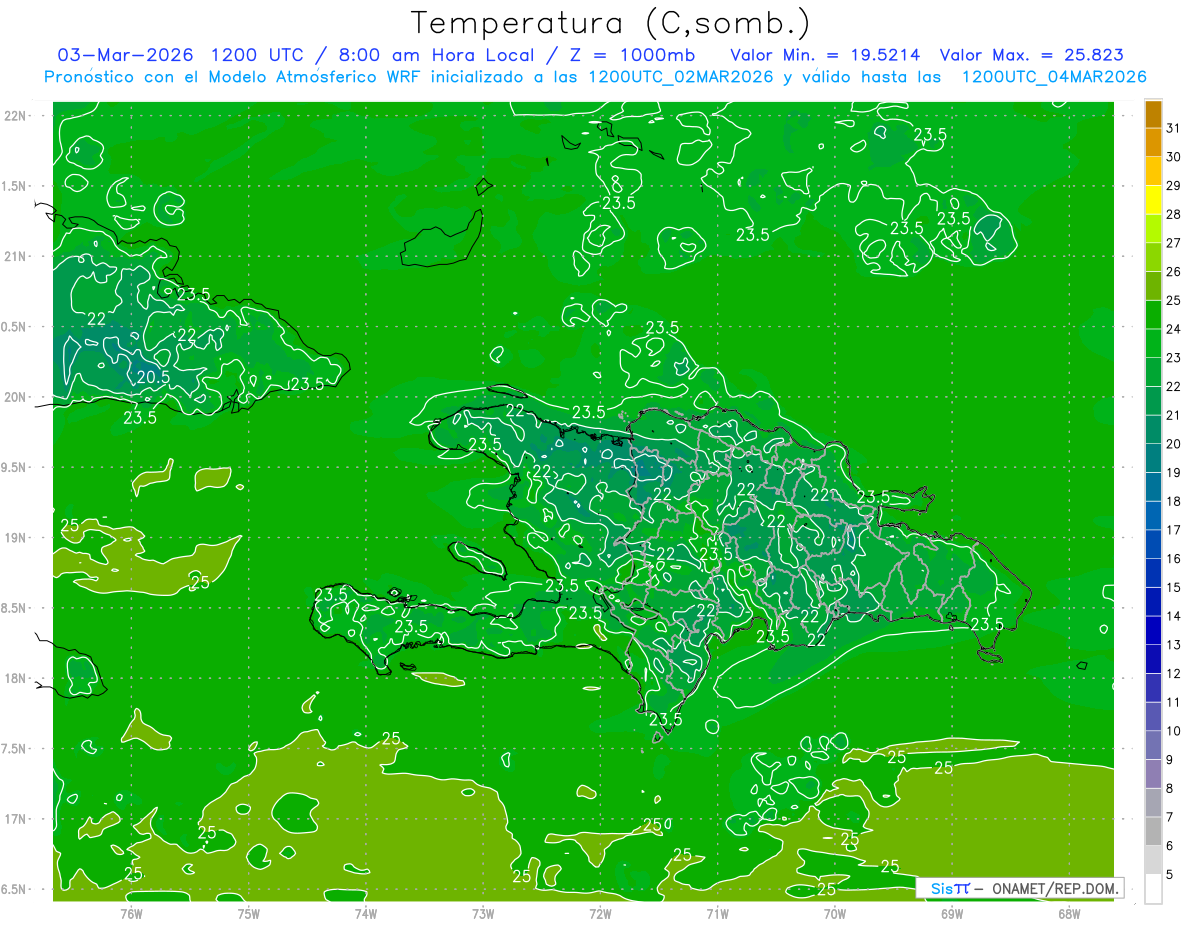
Task: Click the 'Temperatura (C,somb.)' map title
Action: (610, 23)
